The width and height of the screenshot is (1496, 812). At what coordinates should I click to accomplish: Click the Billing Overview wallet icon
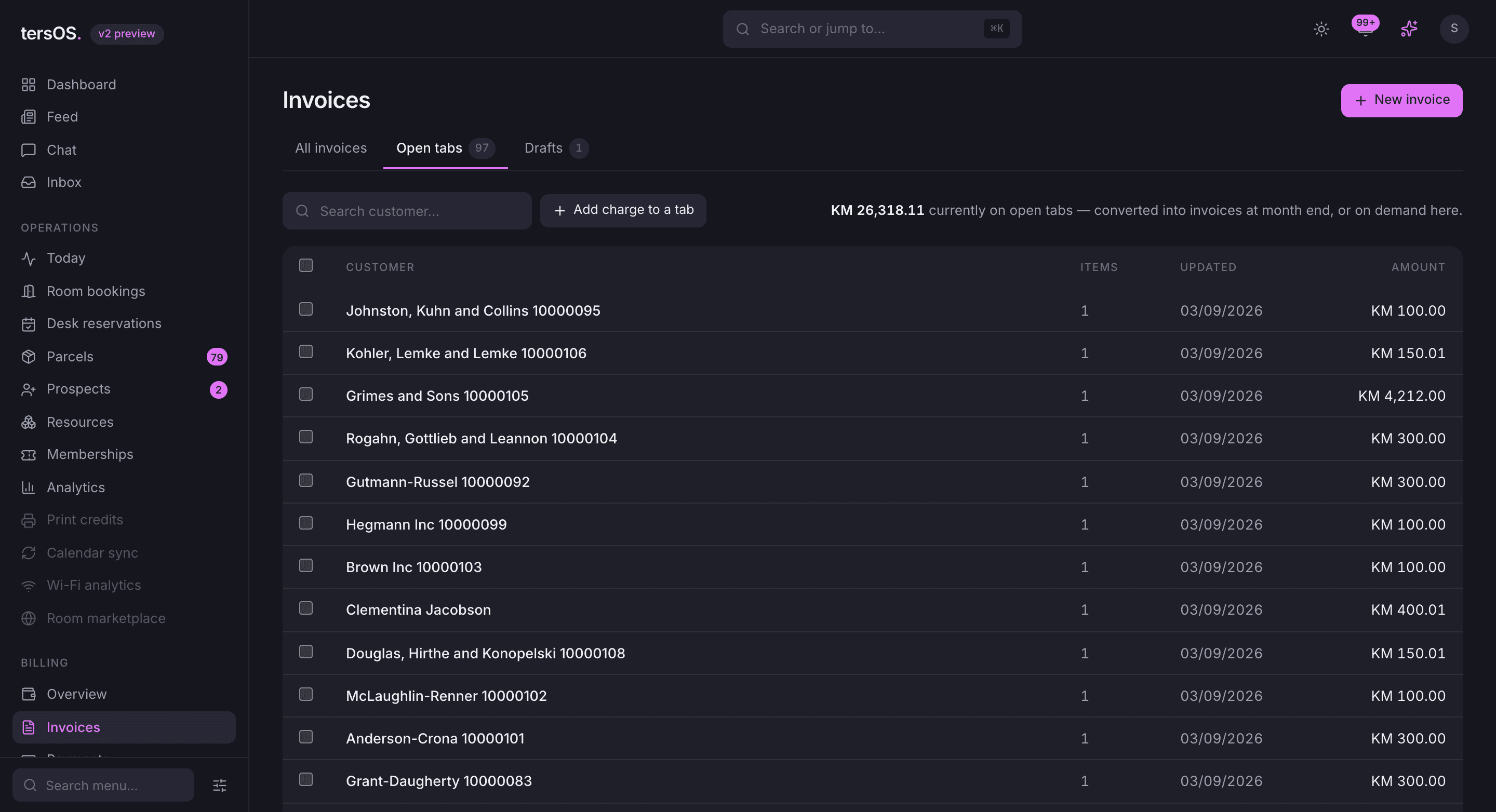tap(29, 694)
